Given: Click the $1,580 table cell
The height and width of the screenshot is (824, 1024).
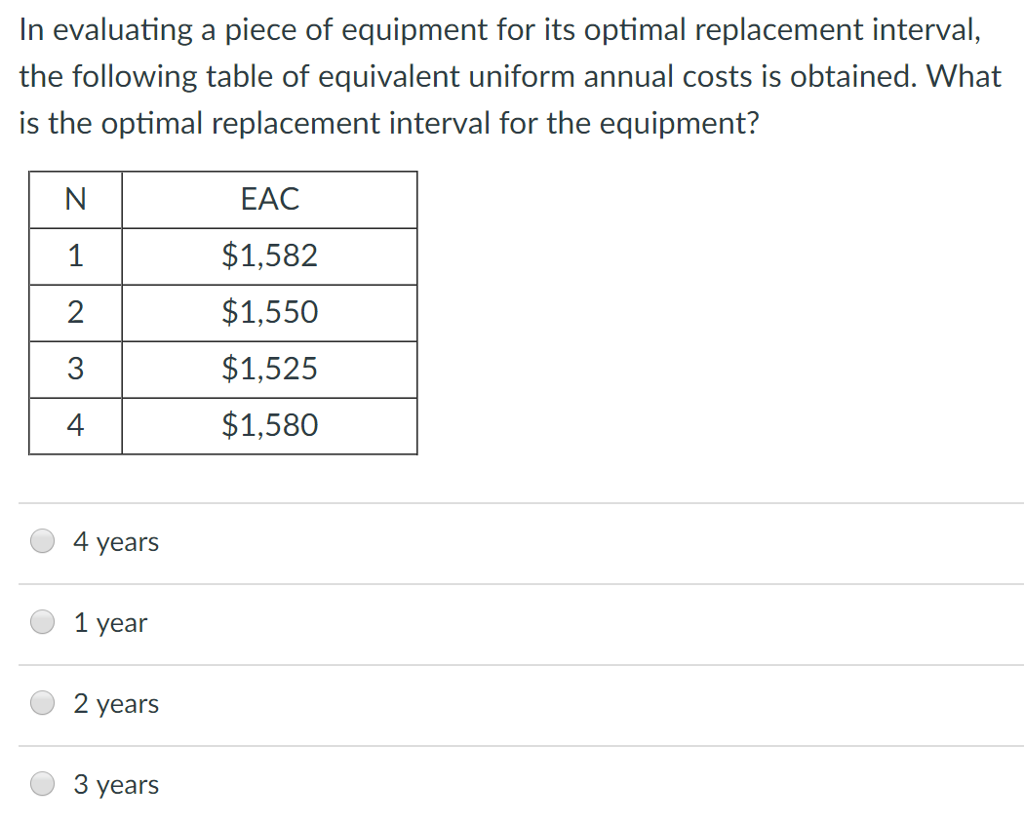Looking at the screenshot, I should point(269,425).
